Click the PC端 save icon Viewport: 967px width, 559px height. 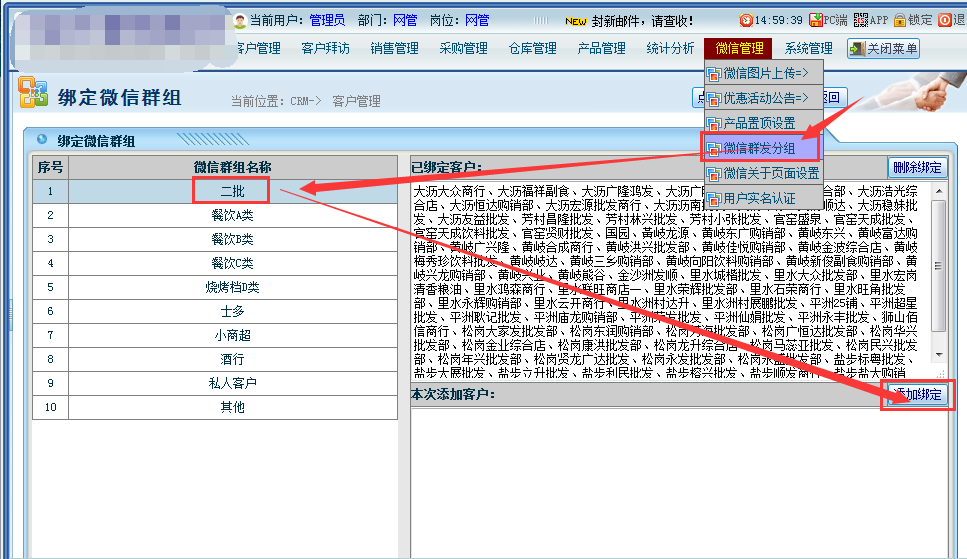(815, 20)
